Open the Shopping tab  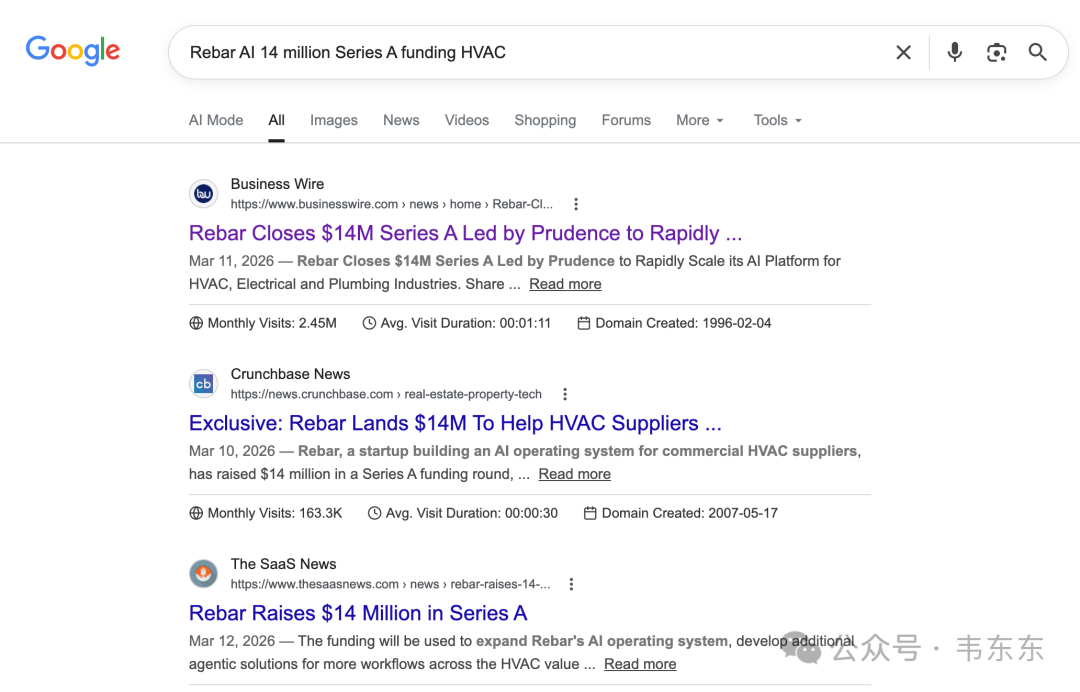coord(545,120)
